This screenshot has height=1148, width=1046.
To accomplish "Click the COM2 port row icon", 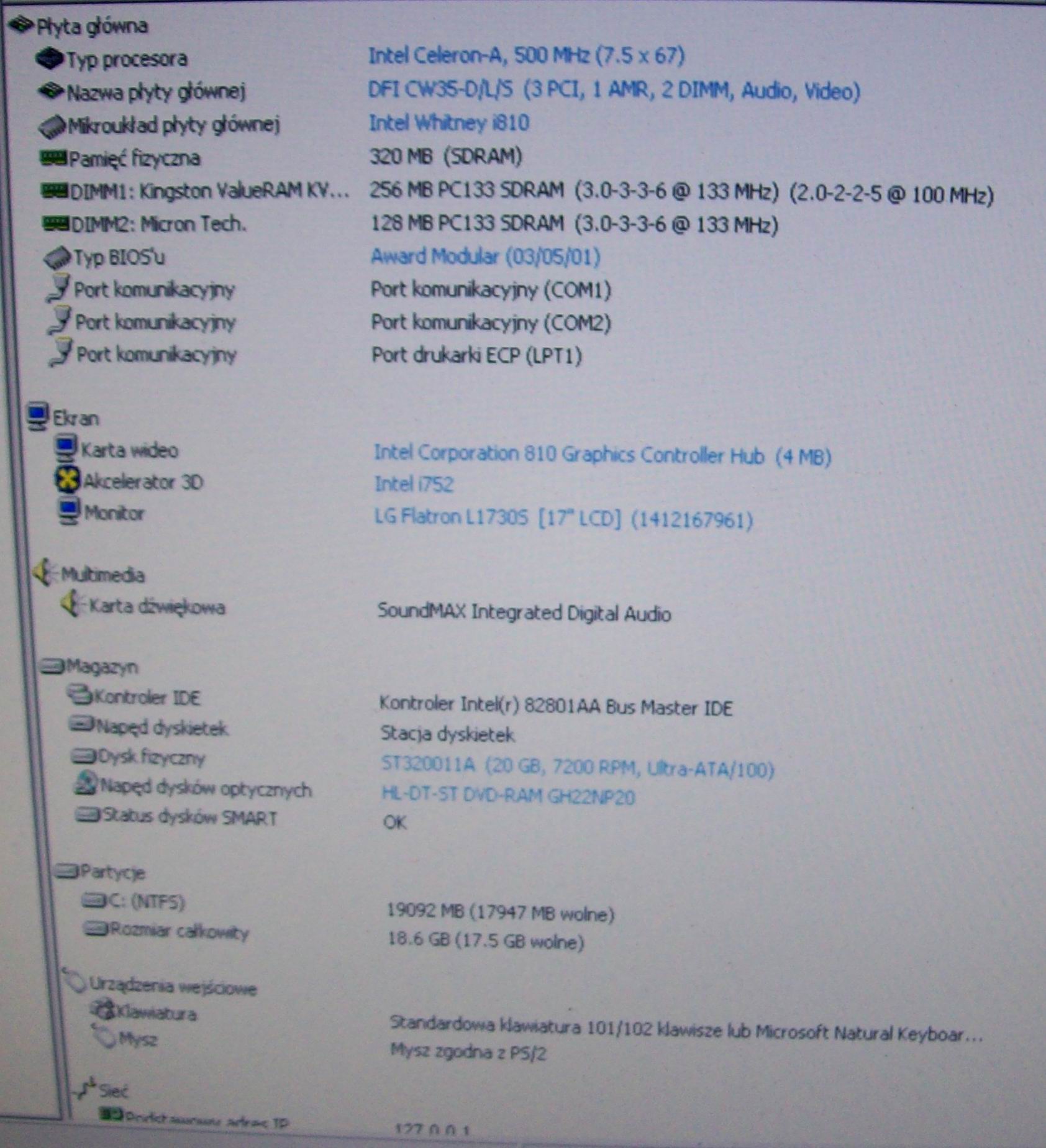I will coord(60,321).
